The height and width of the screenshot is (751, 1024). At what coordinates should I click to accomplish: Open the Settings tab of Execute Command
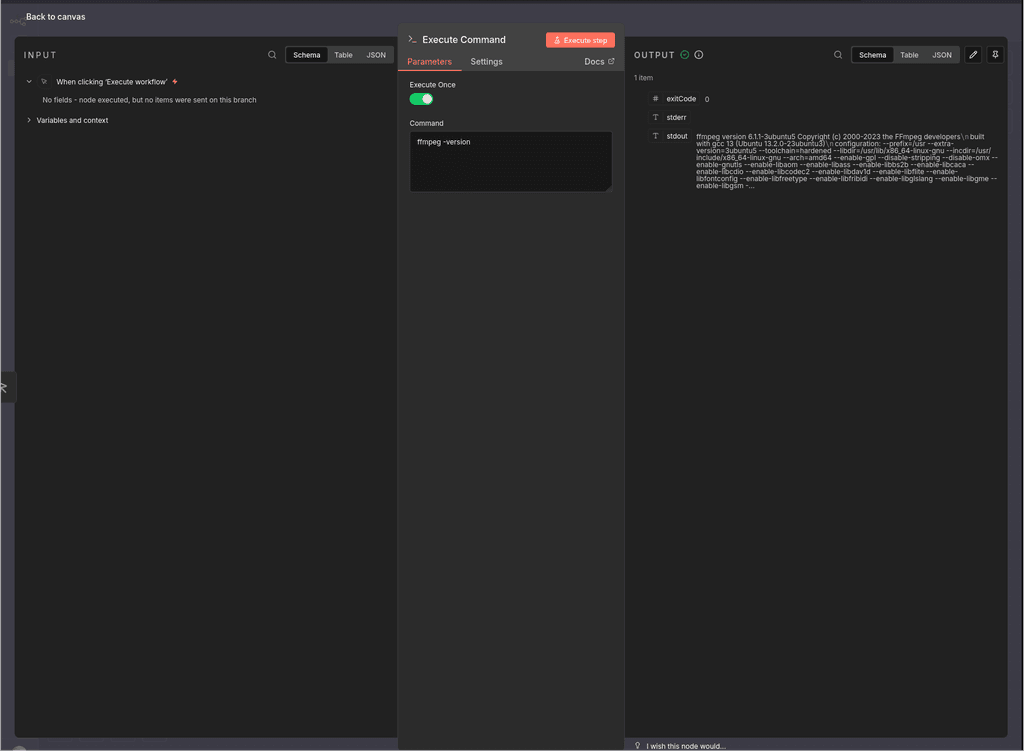coord(486,61)
